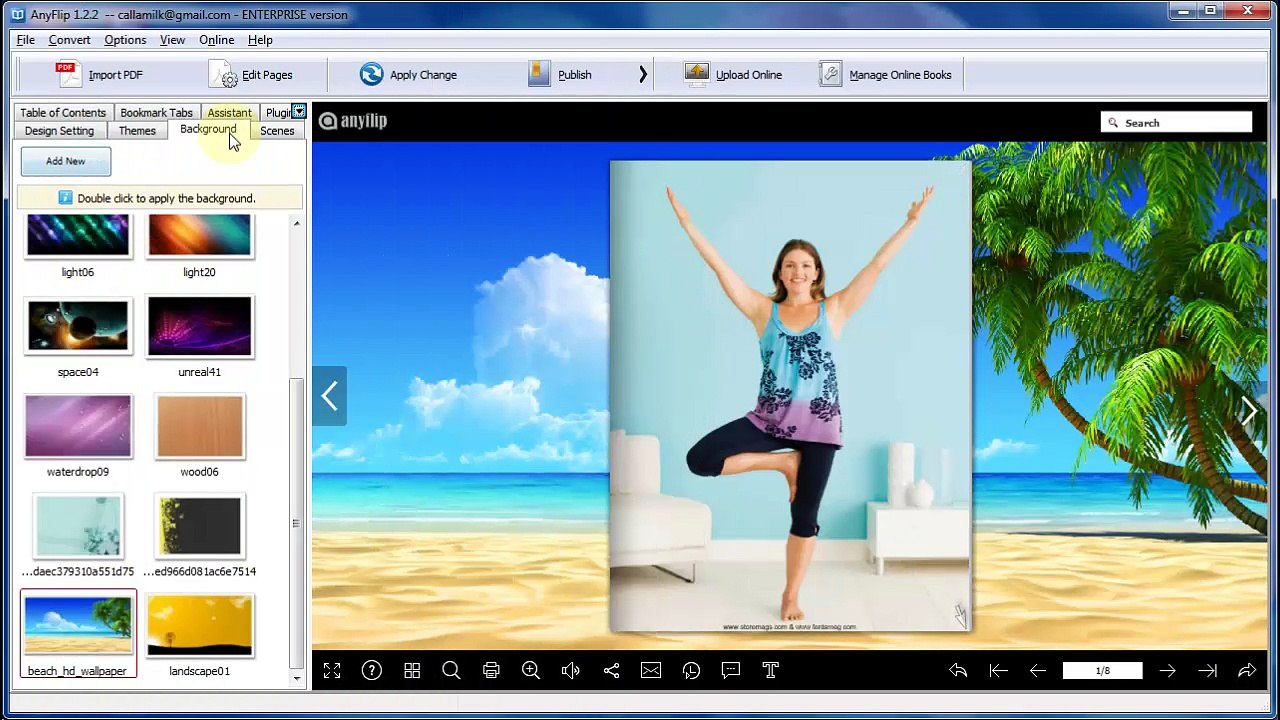Zoom in with the plus magnifier icon
This screenshot has height=720, width=1280.
point(531,671)
